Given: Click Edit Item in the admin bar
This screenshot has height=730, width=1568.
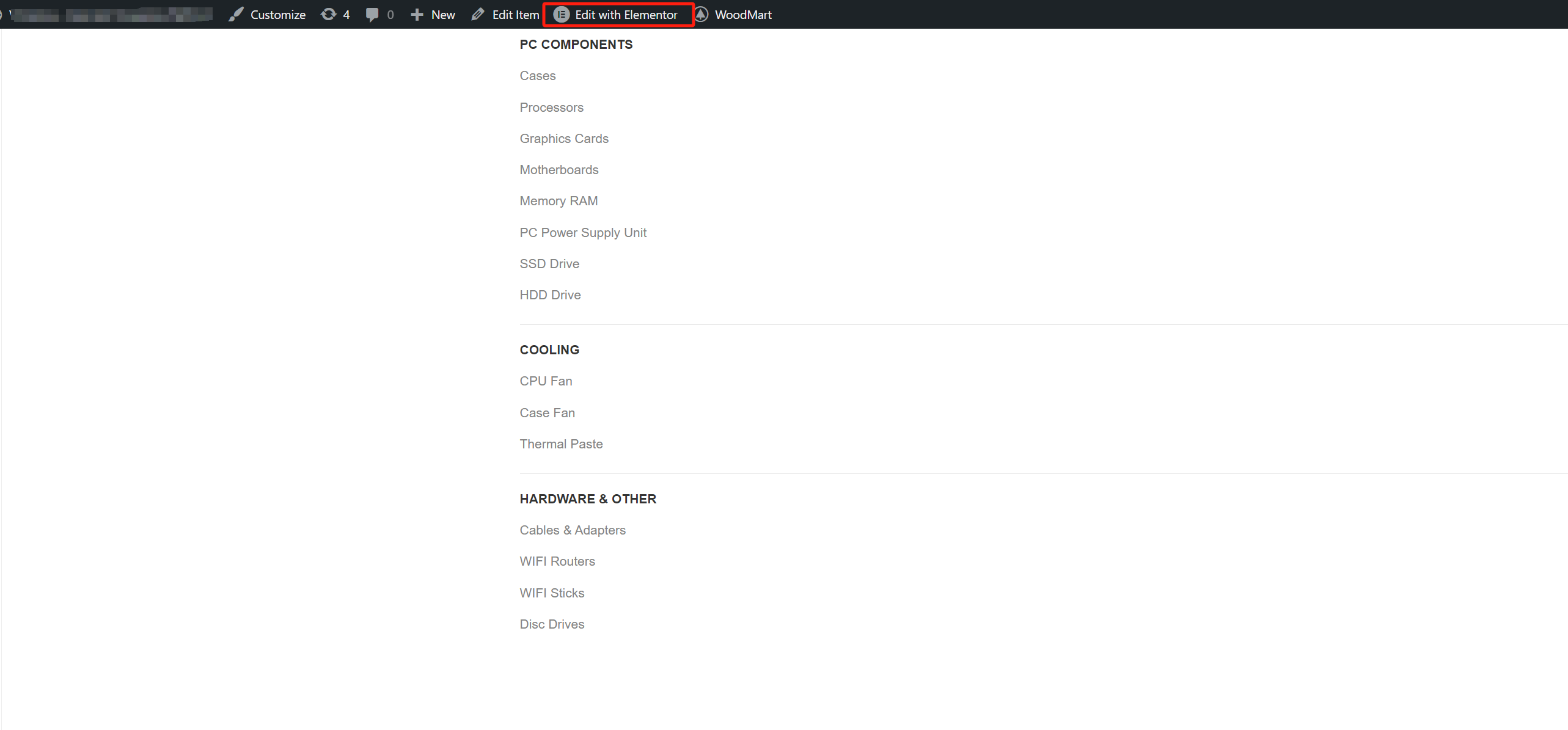Looking at the screenshot, I should pos(515,14).
